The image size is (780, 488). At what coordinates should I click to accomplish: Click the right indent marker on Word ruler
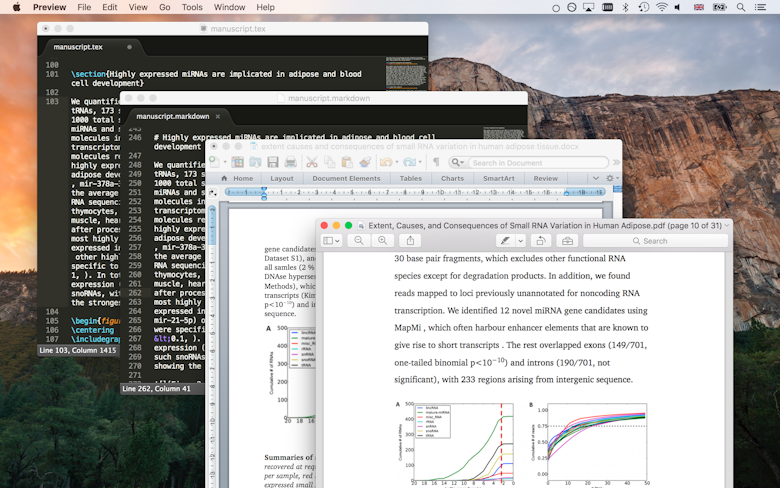(566, 193)
